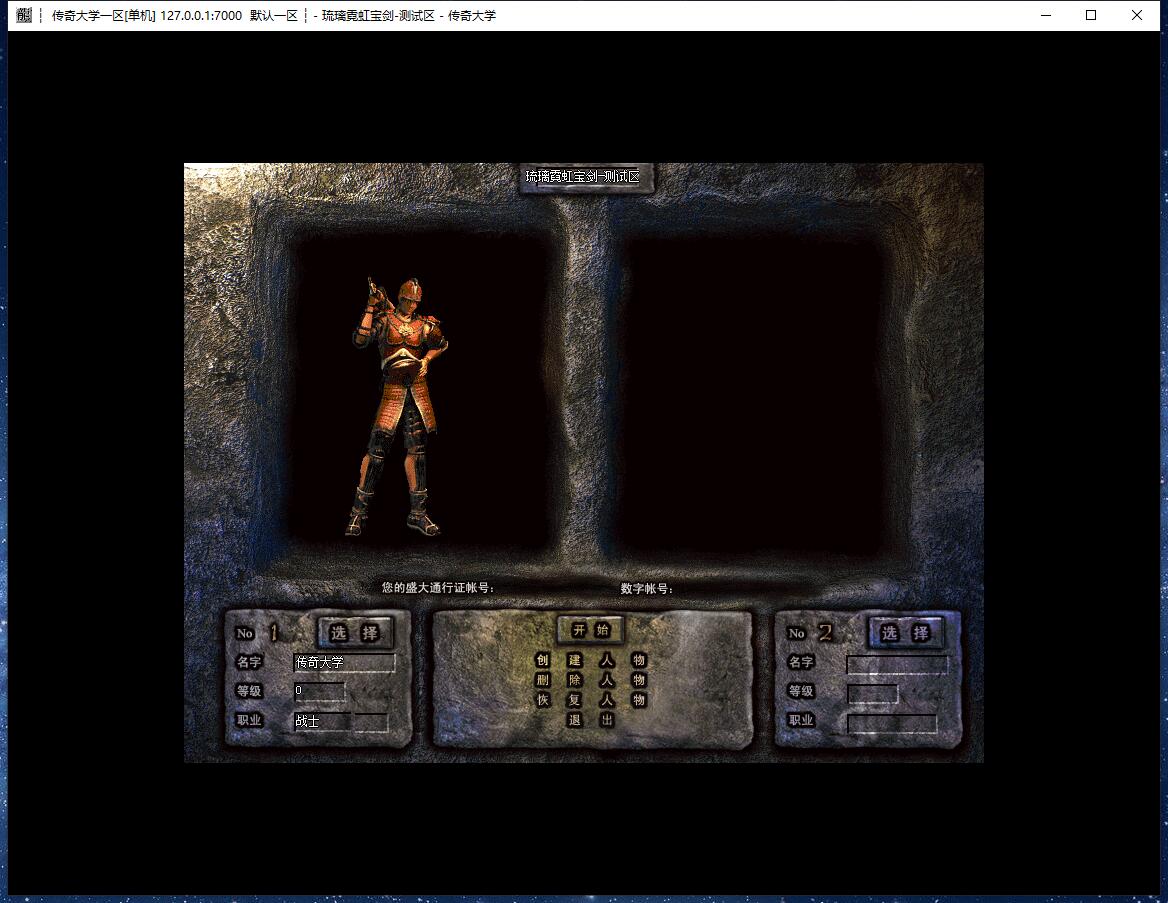Viewport: 1168px width, 903px height.
Task: Click the window title text 传奇大学一区[单机]
Action: [104, 16]
